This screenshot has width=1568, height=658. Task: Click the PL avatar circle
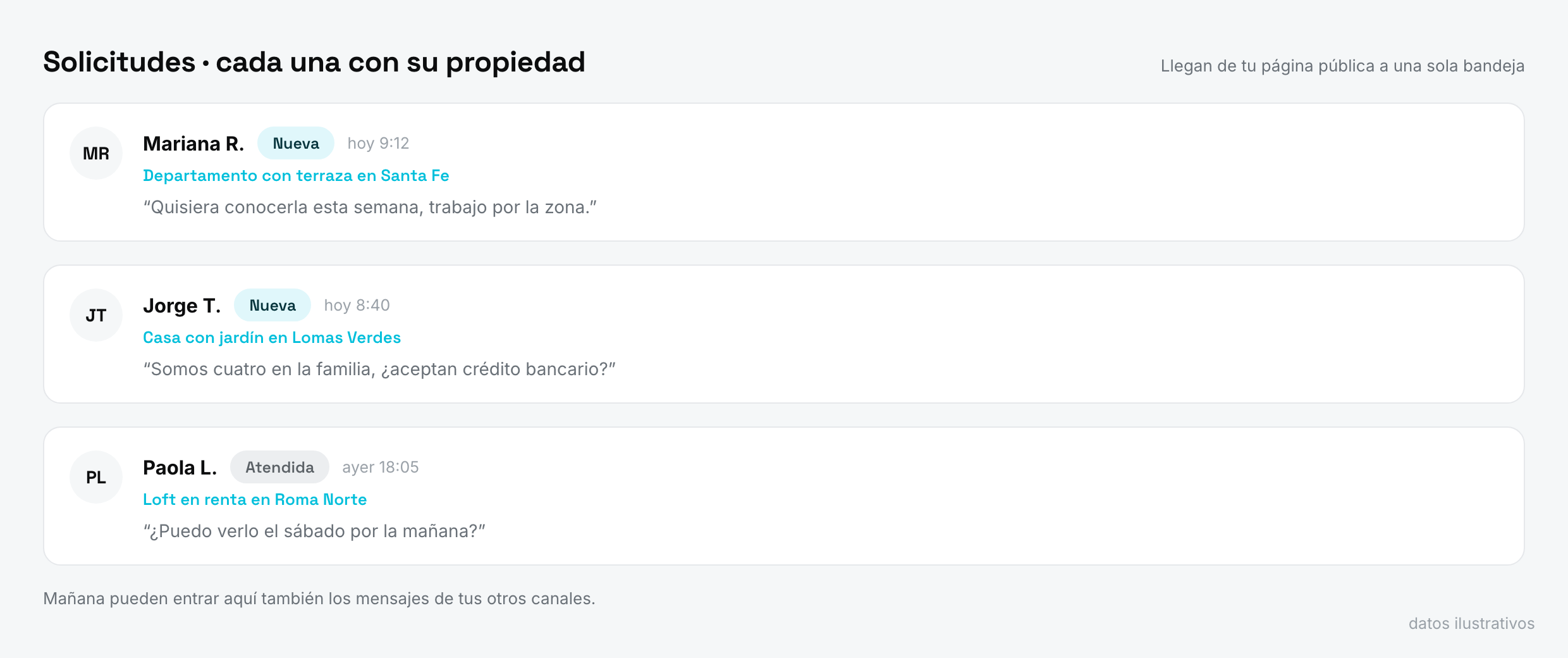(96, 477)
